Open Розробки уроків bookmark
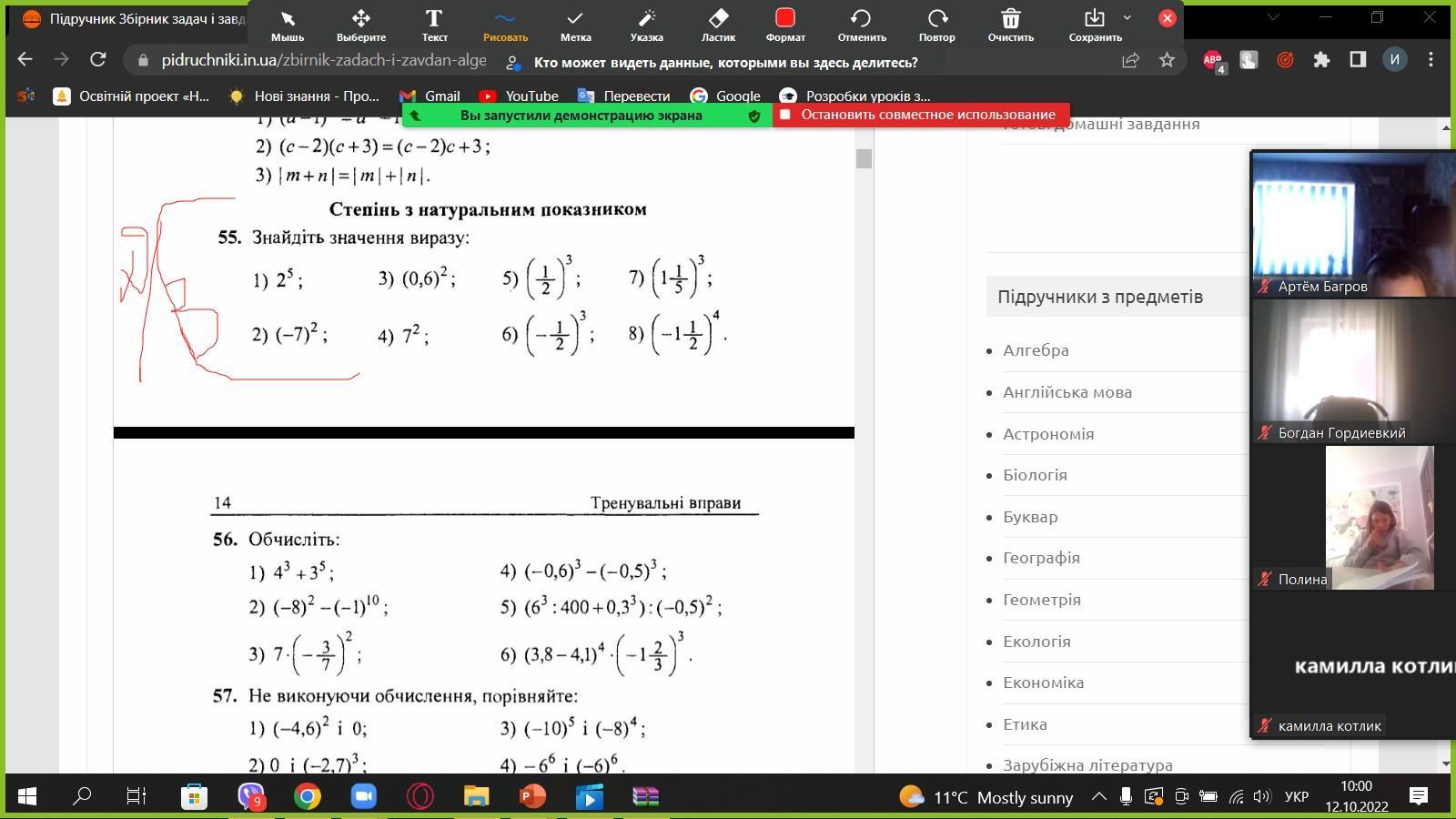 pos(855,96)
